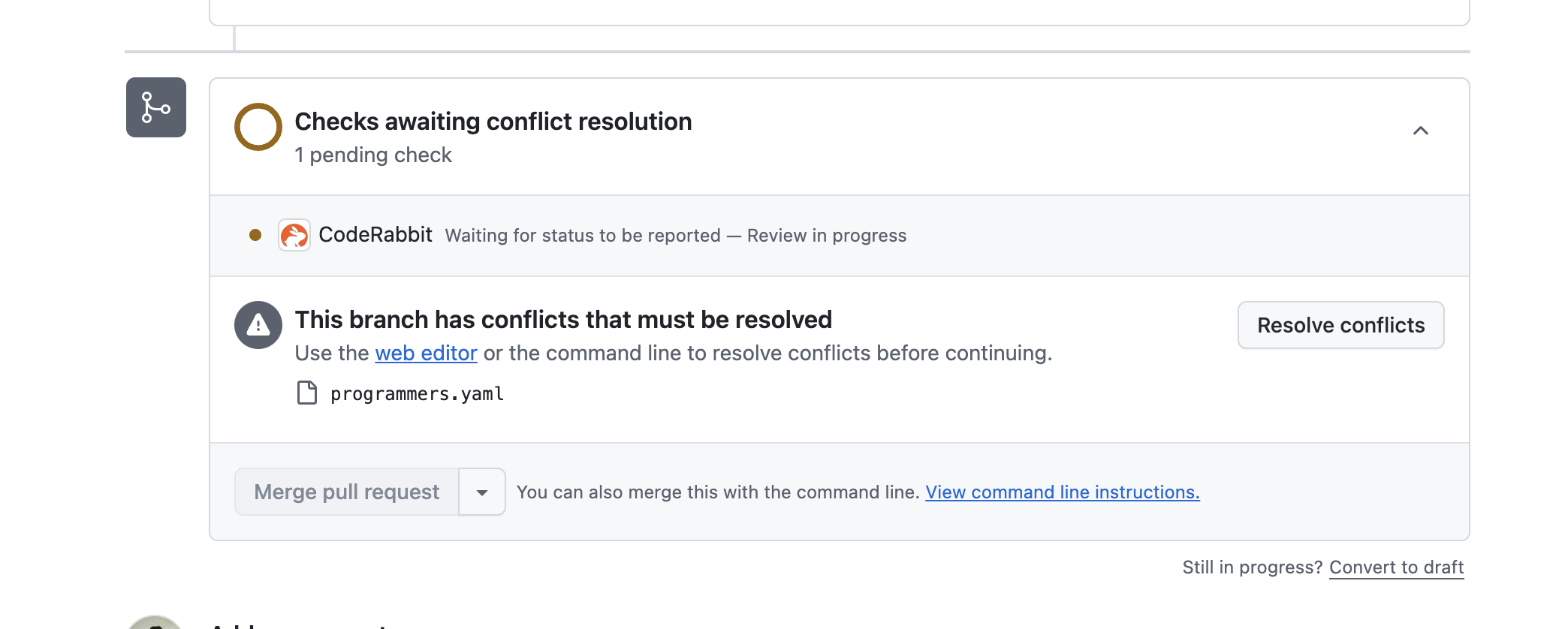Click the orange pending status circle icon

[x=258, y=127]
